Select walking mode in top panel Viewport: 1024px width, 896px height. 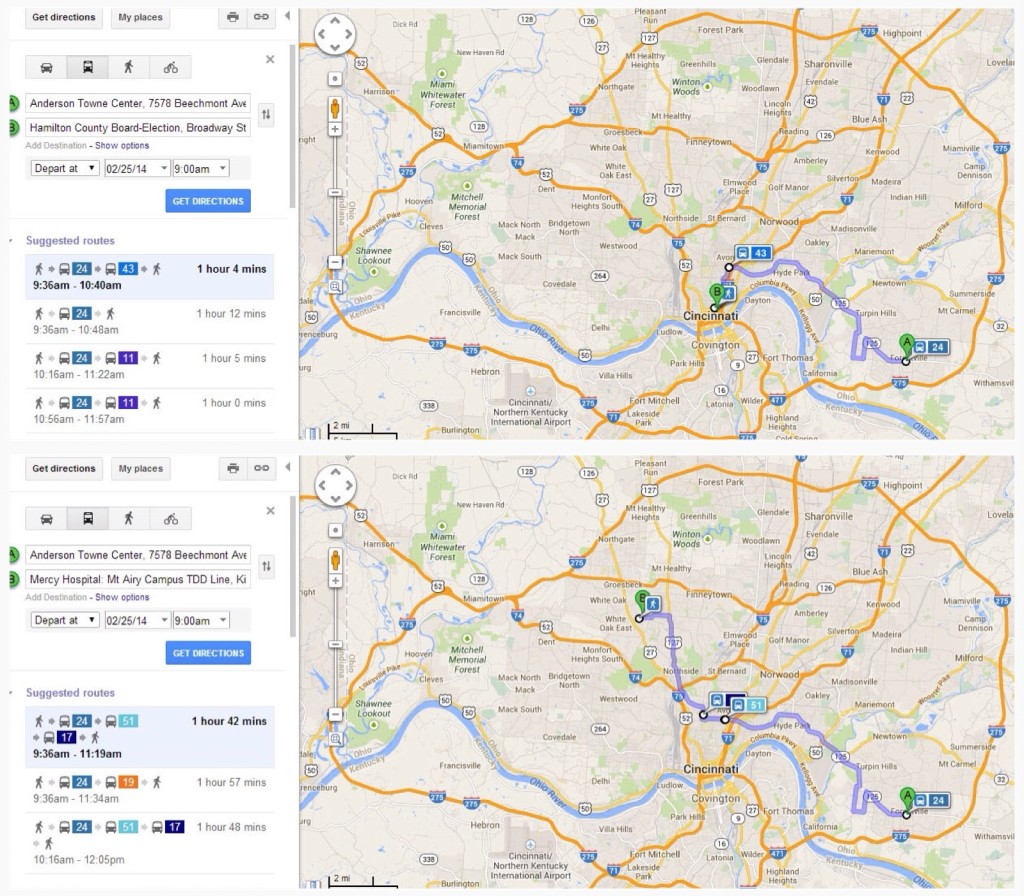coord(129,67)
